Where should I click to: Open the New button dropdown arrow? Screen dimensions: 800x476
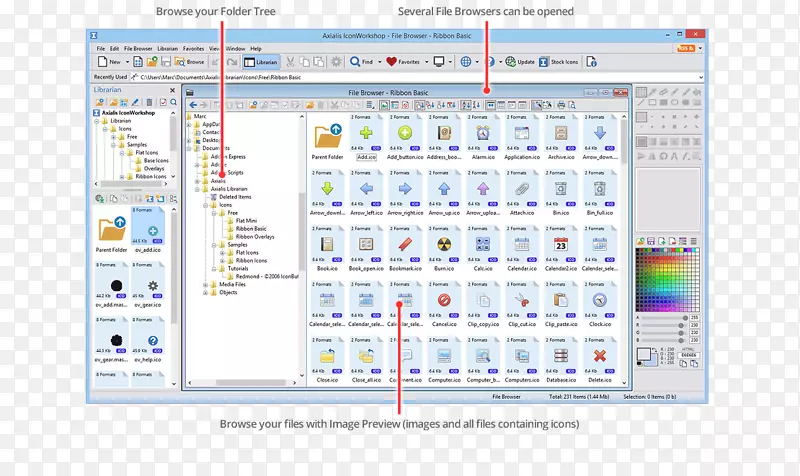click(127, 62)
